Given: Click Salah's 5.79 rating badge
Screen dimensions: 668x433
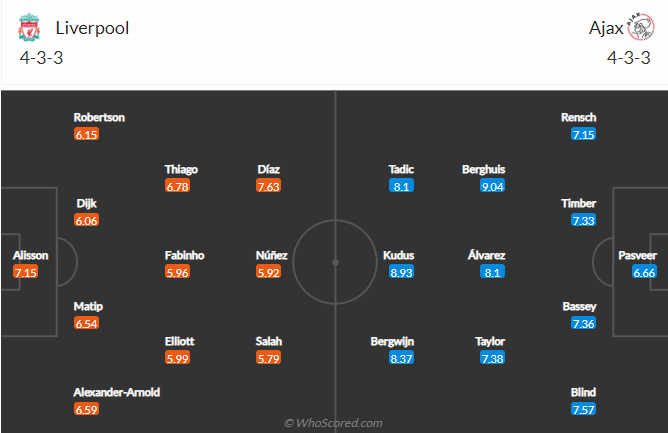Looking at the screenshot, I should [269, 358].
